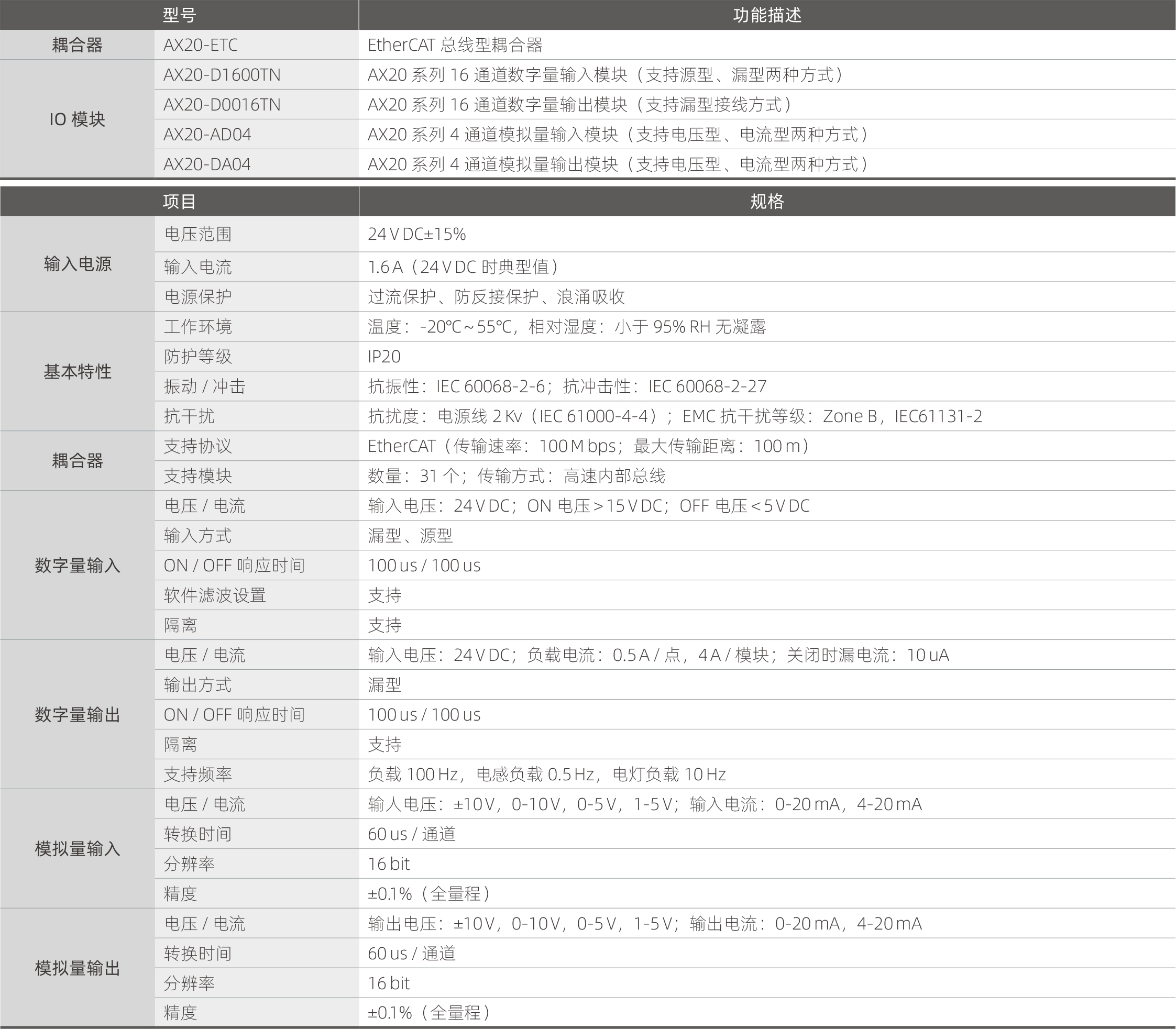Image resolution: width=1176 pixels, height=1029 pixels.
Task: Select the AX20-ETC model cell
Action: click(201, 45)
